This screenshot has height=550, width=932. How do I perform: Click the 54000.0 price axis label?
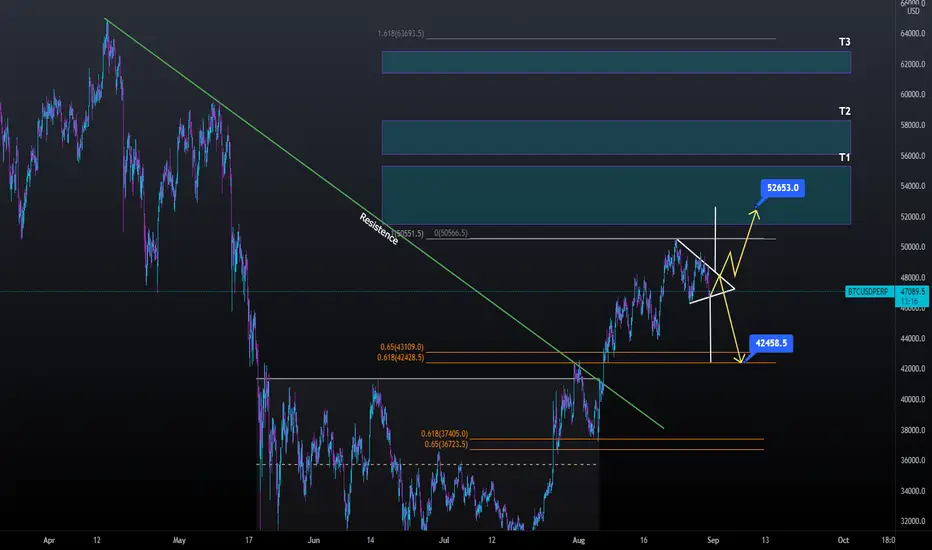click(x=913, y=186)
